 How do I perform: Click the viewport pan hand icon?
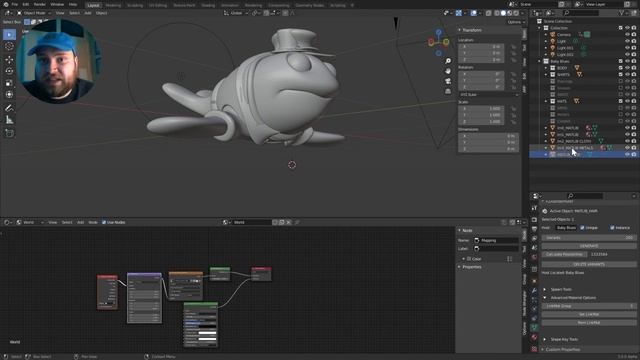click(x=448, y=71)
